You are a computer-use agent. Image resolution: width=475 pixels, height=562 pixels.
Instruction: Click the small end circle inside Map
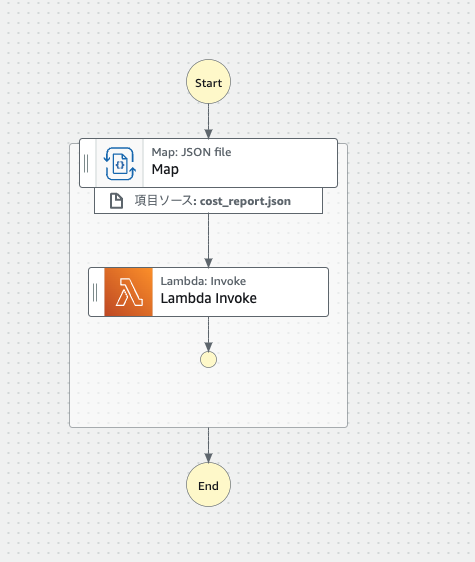208,359
